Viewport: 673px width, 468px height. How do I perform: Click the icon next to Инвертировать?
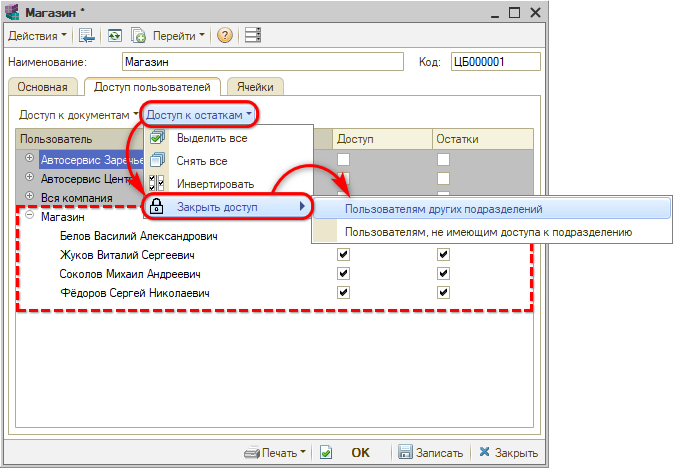pyautogui.click(x=157, y=184)
